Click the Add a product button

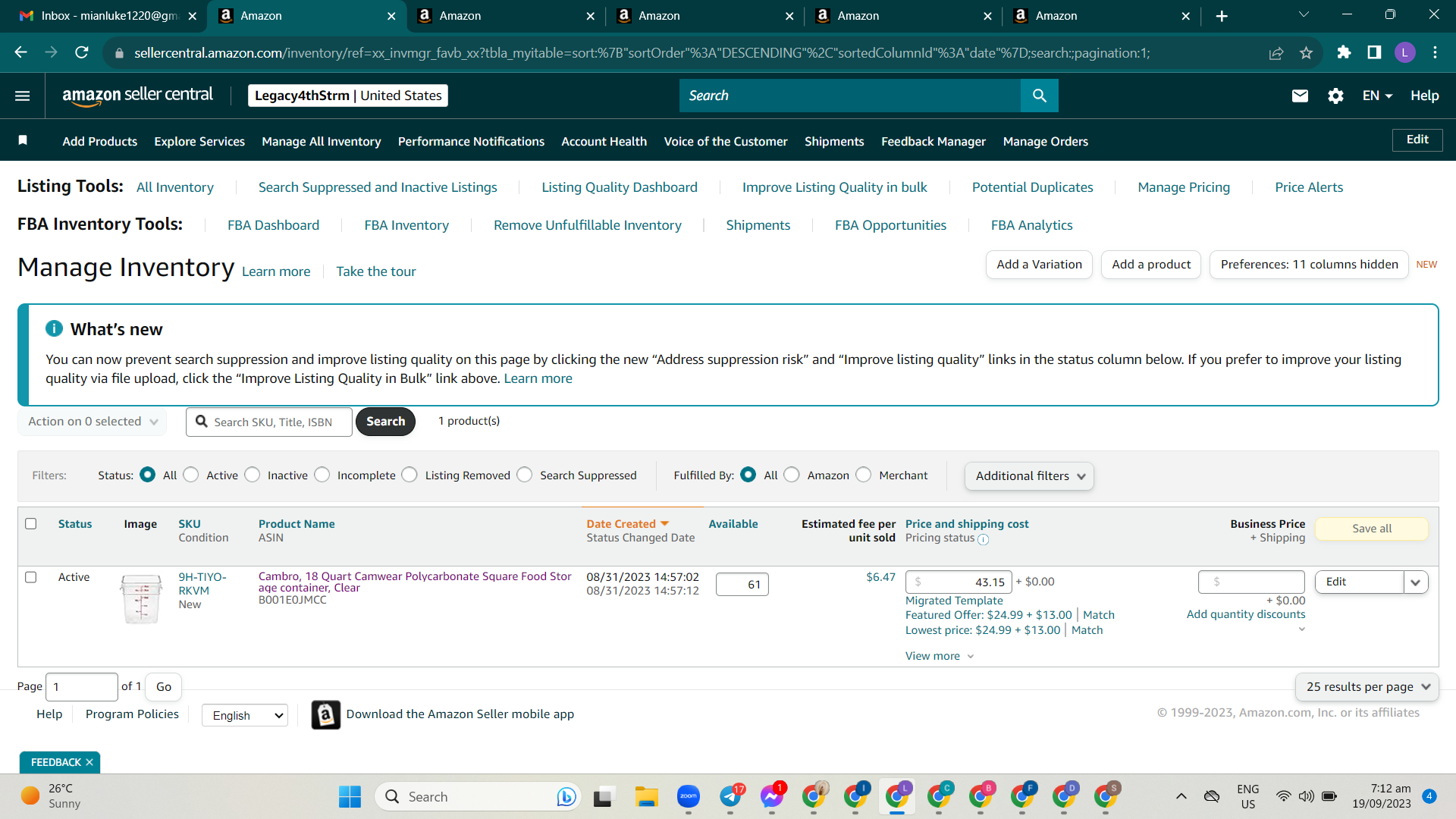[x=1151, y=265]
